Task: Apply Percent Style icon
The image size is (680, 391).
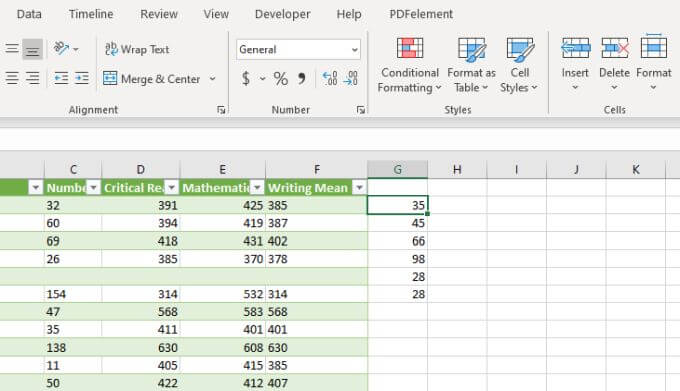Action: [281, 78]
